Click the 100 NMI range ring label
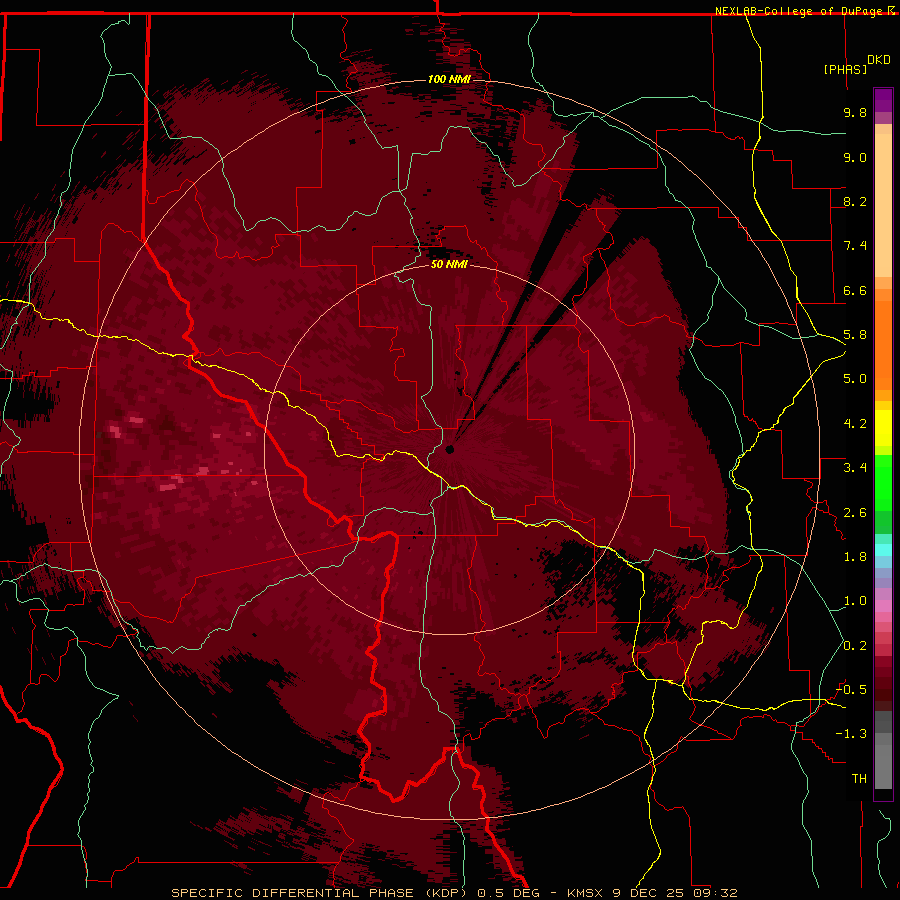 click(x=449, y=79)
